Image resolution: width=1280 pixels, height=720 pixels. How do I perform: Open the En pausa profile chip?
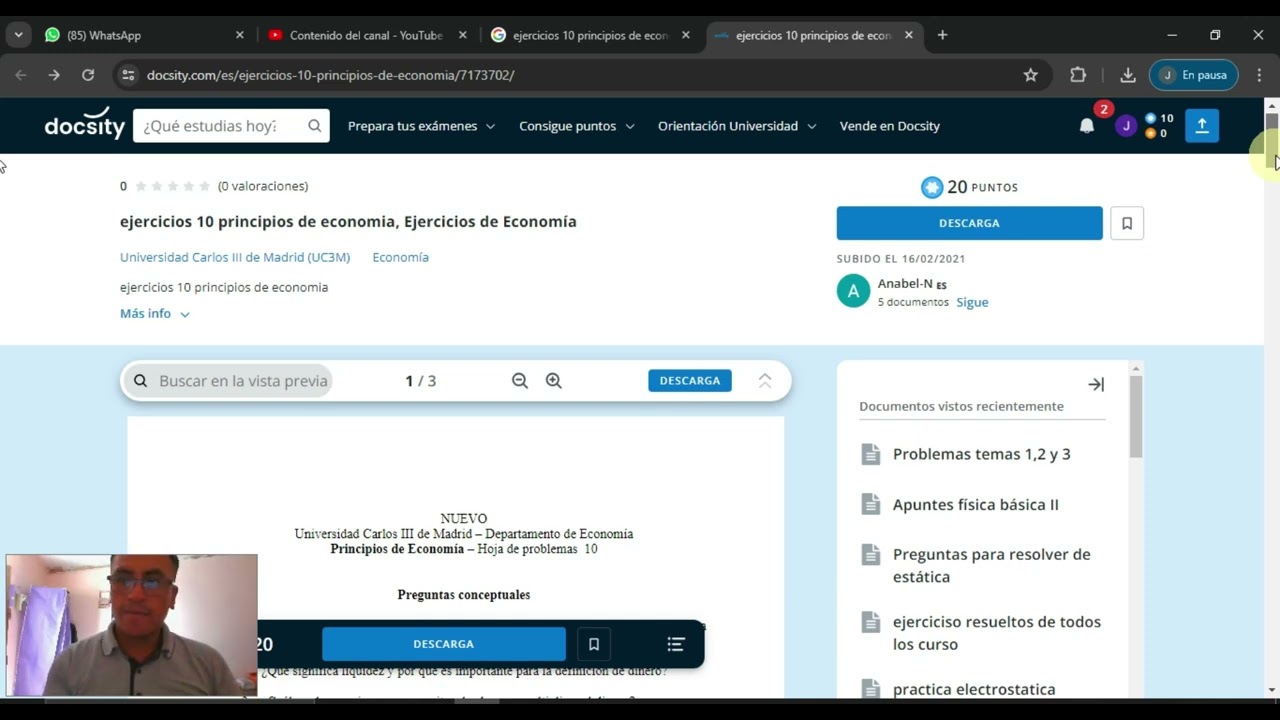point(1194,75)
